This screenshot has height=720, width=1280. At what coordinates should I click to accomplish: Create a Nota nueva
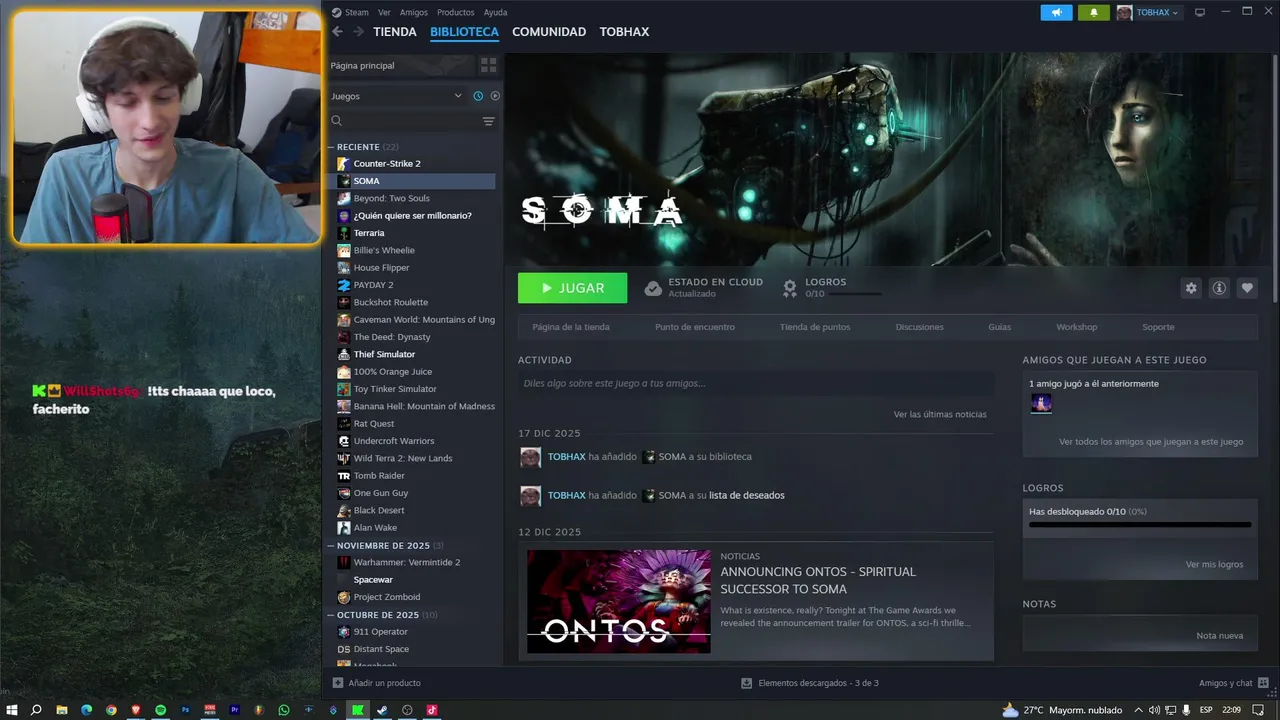[1220, 635]
